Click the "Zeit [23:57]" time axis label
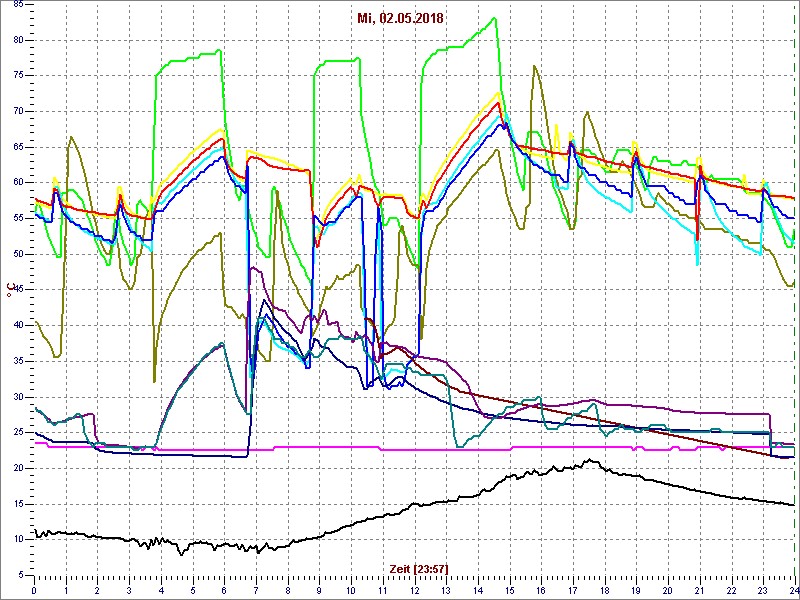 point(419,568)
